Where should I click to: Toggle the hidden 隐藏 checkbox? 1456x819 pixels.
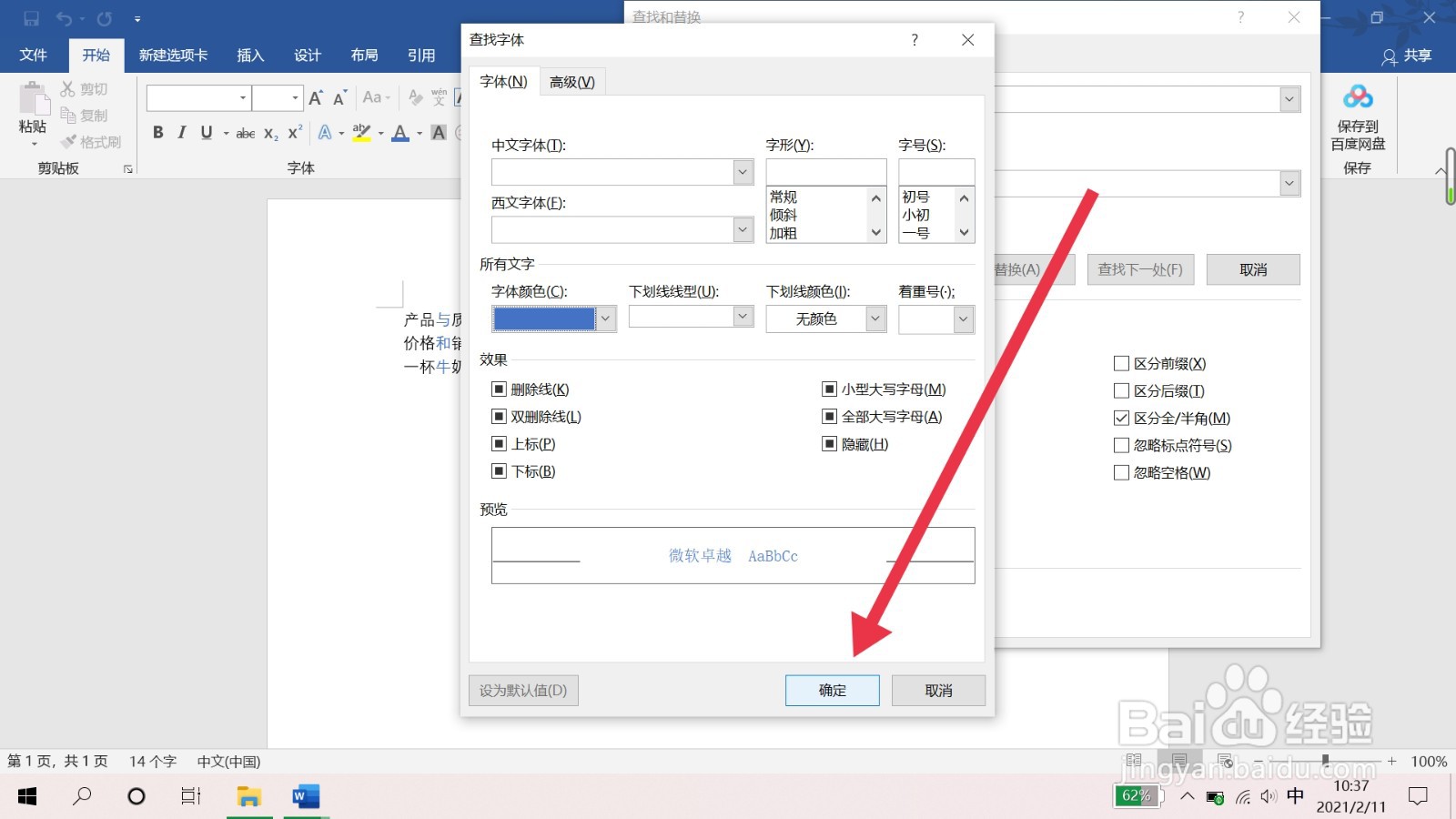pyautogui.click(x=829, y=444)
